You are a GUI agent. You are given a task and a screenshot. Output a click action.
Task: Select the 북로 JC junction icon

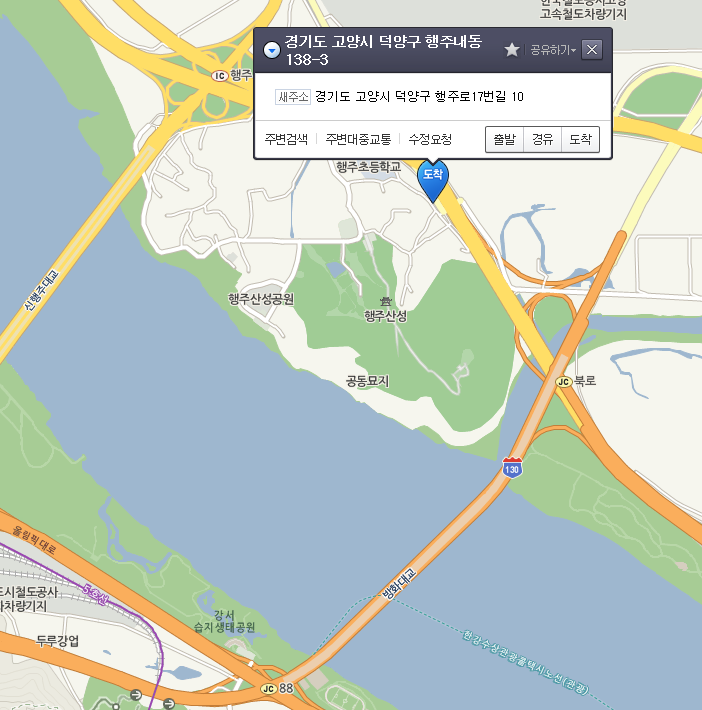click(563, 382)
